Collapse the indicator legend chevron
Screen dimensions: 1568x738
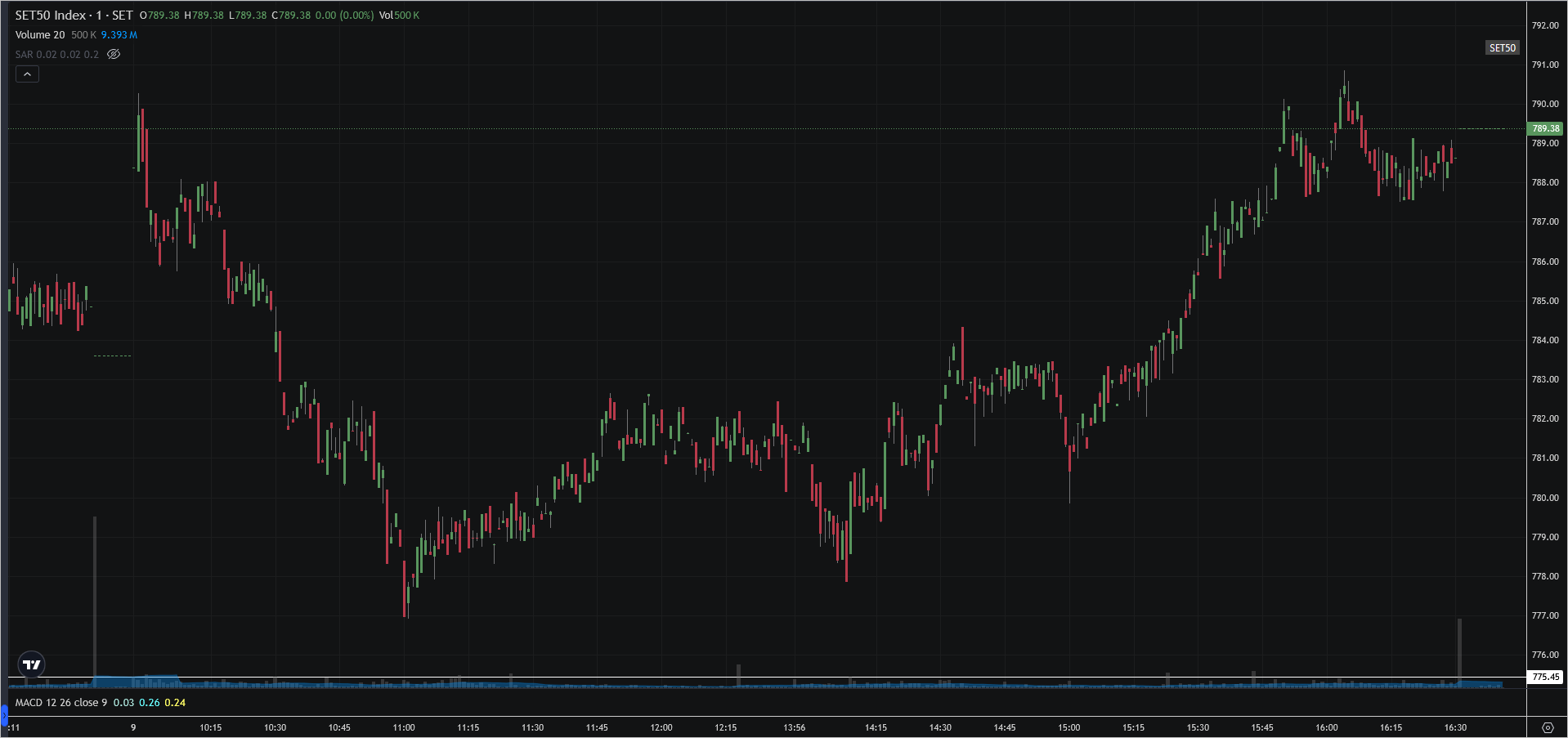pyautogui.click(x=27, y=74)
